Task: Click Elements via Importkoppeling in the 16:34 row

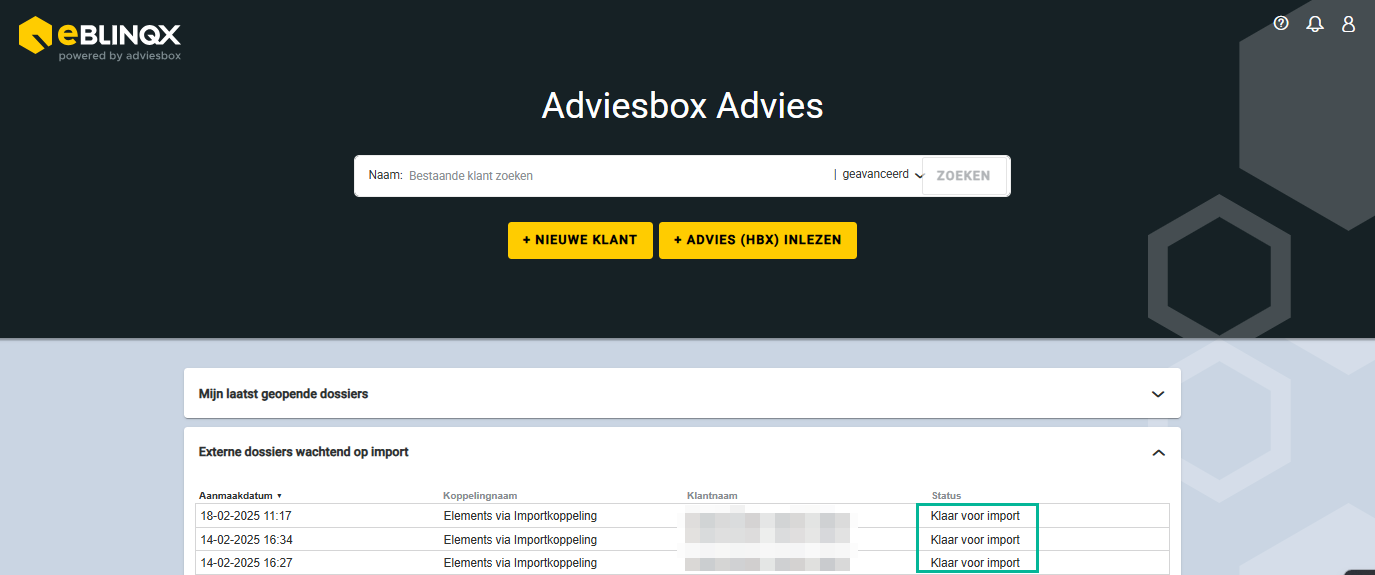Action: click(x=520, y=540)
